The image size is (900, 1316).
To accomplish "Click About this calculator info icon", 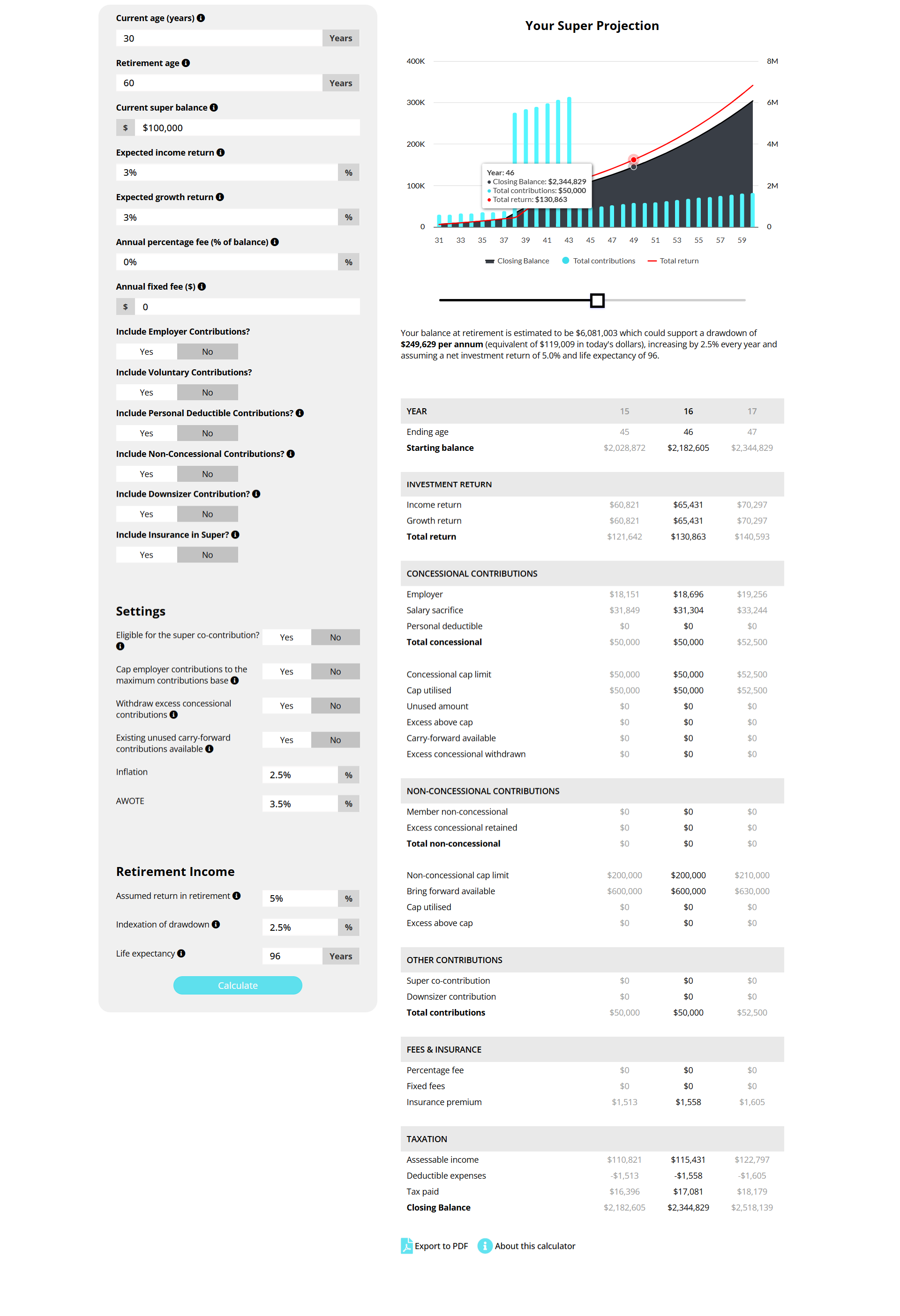I will [485, 1246].
